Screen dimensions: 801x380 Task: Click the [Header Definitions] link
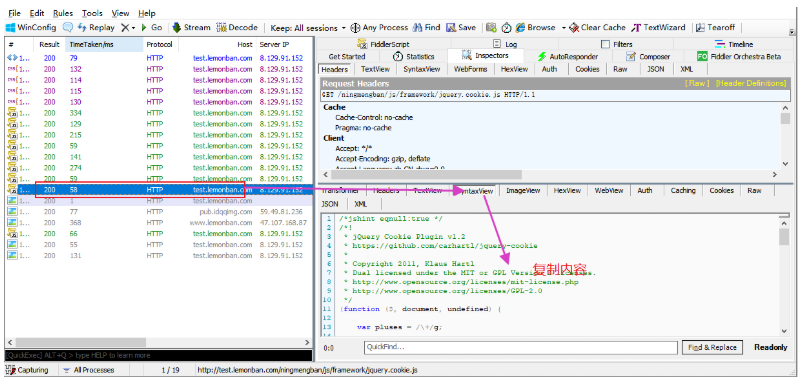tap(751, 83)
